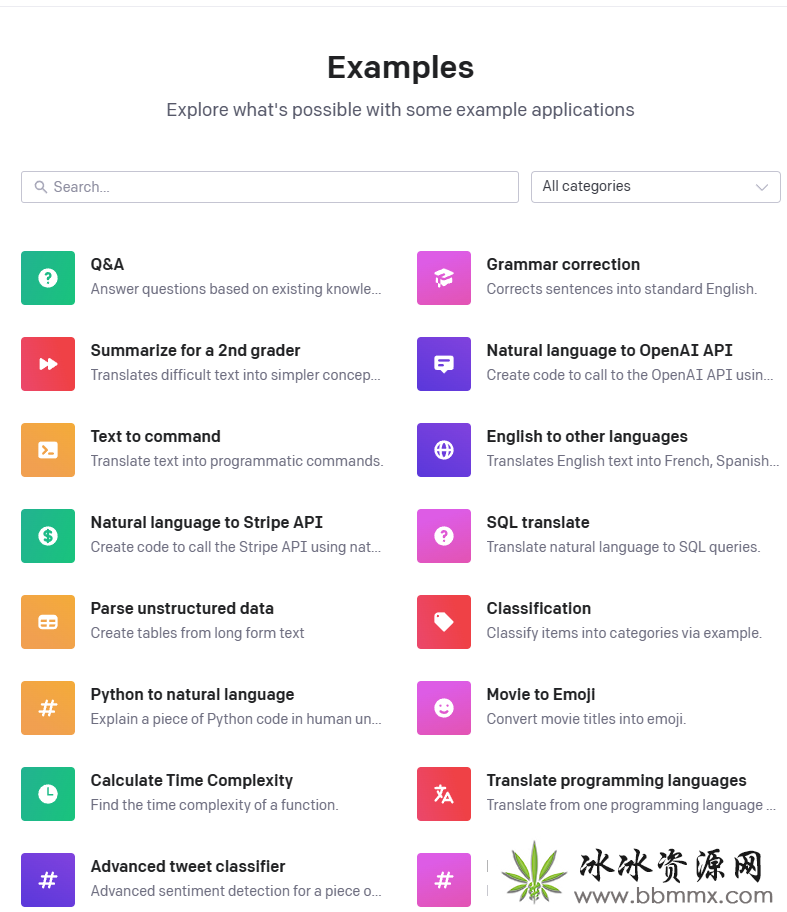Click the purple Advanced tweet classifier hash icon
Image resolution: width=787 pixels, height=912 pixels.
point(48,880)
